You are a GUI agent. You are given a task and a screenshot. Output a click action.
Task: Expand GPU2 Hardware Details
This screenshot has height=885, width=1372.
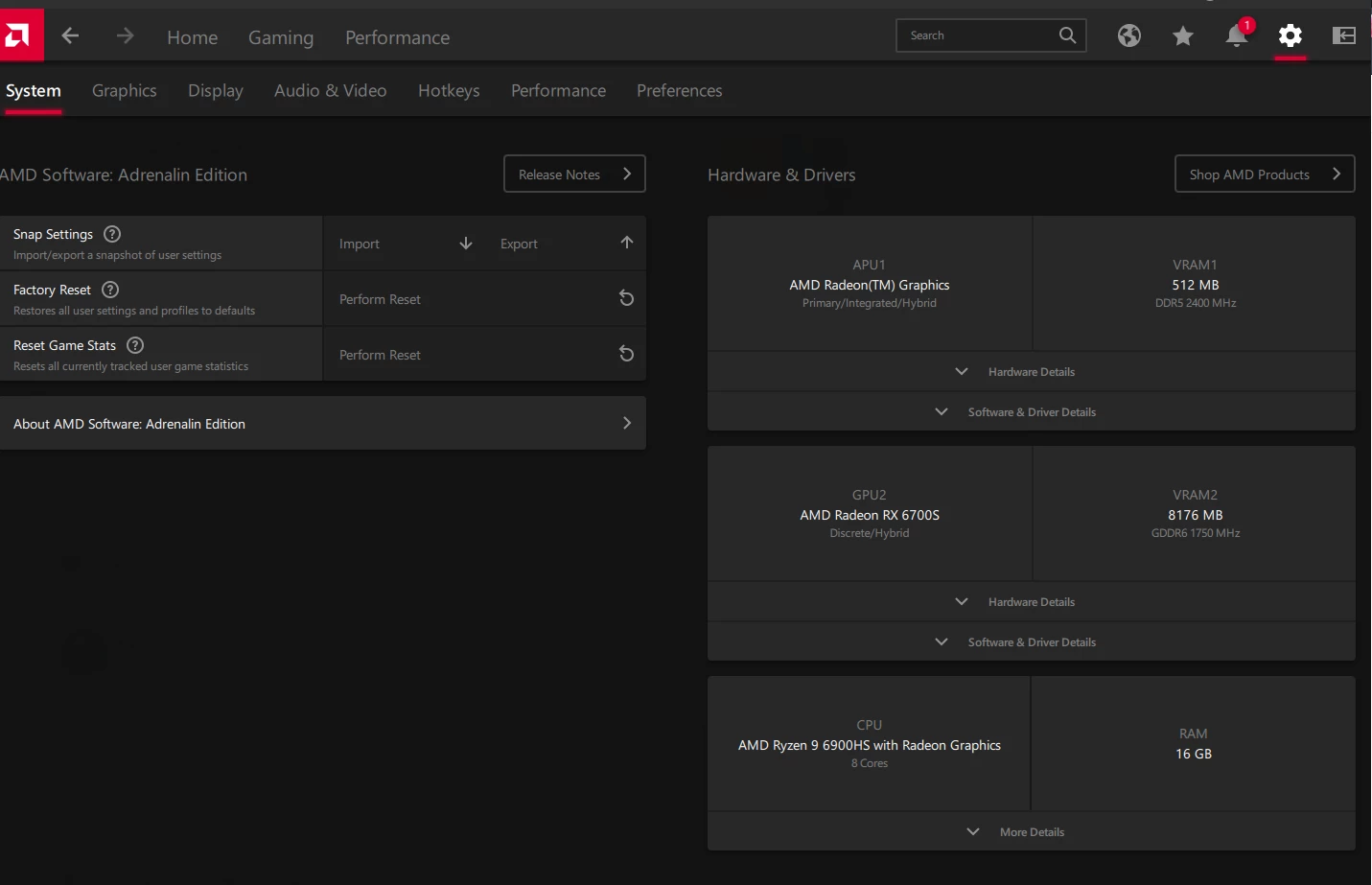(x=1032, y=602)
